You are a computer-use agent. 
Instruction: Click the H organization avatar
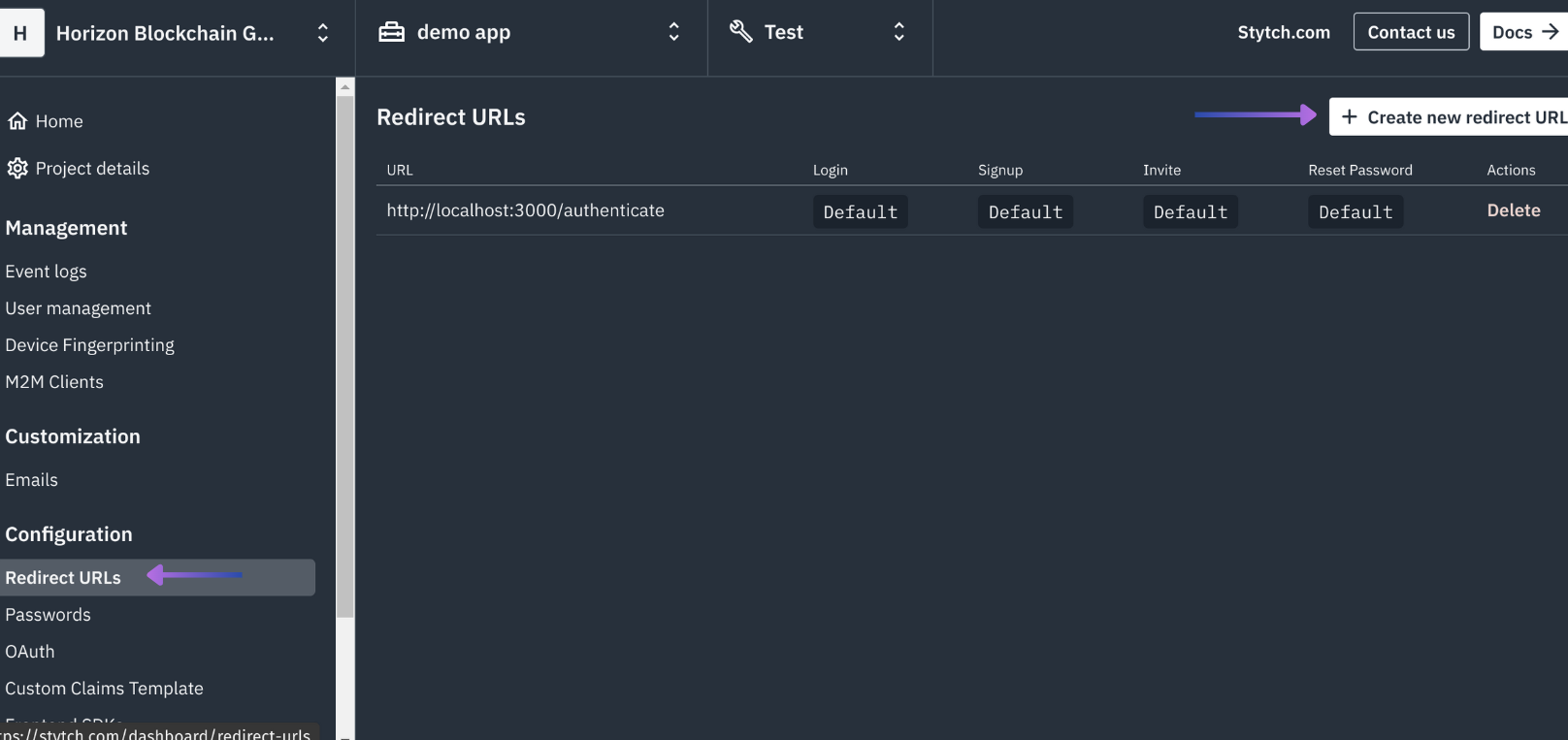pos(20,33)
